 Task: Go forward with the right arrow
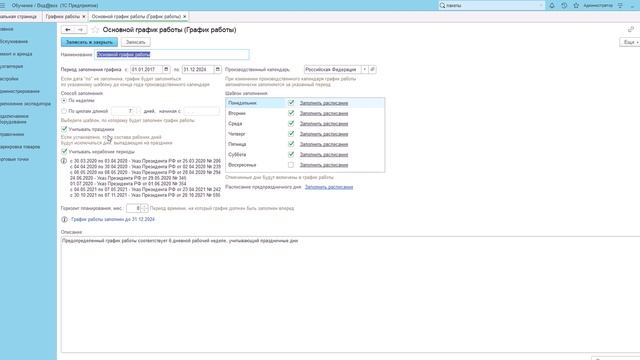[x=80, y=30]
